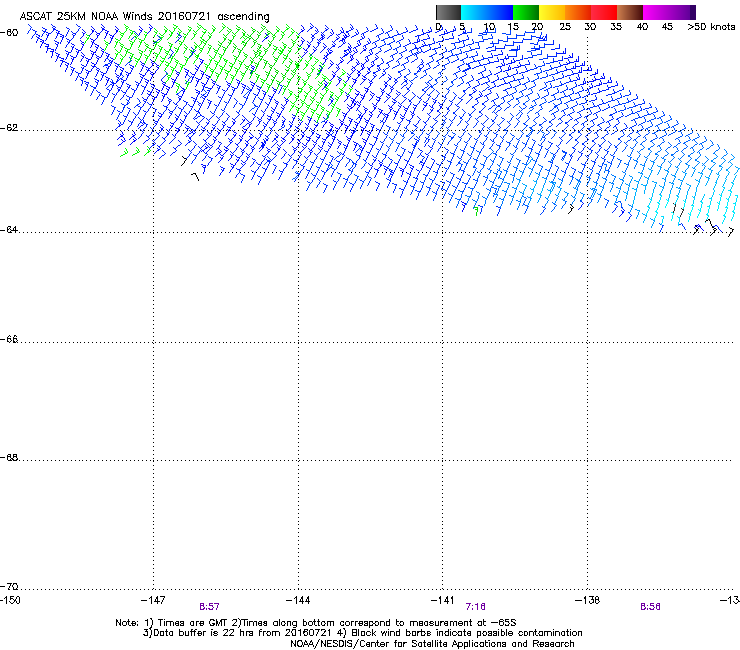Click the longitude label '-147'
This screenshot has width=740, height=650.
coord(153,600)
